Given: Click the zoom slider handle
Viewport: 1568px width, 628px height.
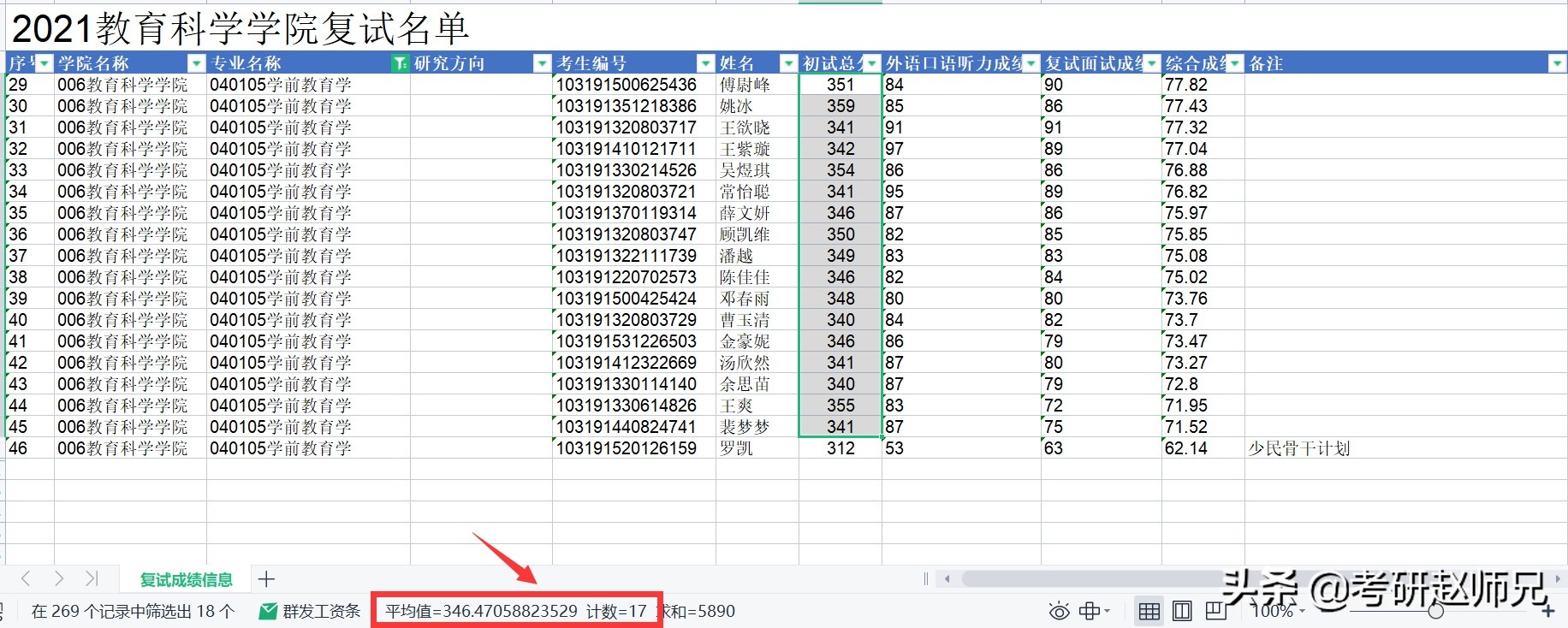Looking at the screenshot, I should point(1435,611).
